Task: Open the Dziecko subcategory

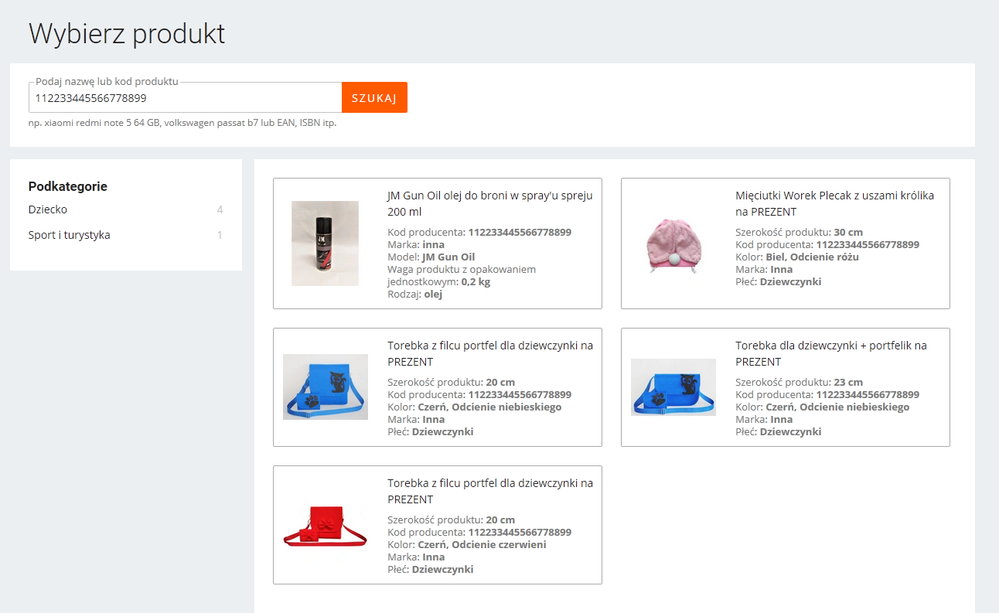Action: coord(48,210)
